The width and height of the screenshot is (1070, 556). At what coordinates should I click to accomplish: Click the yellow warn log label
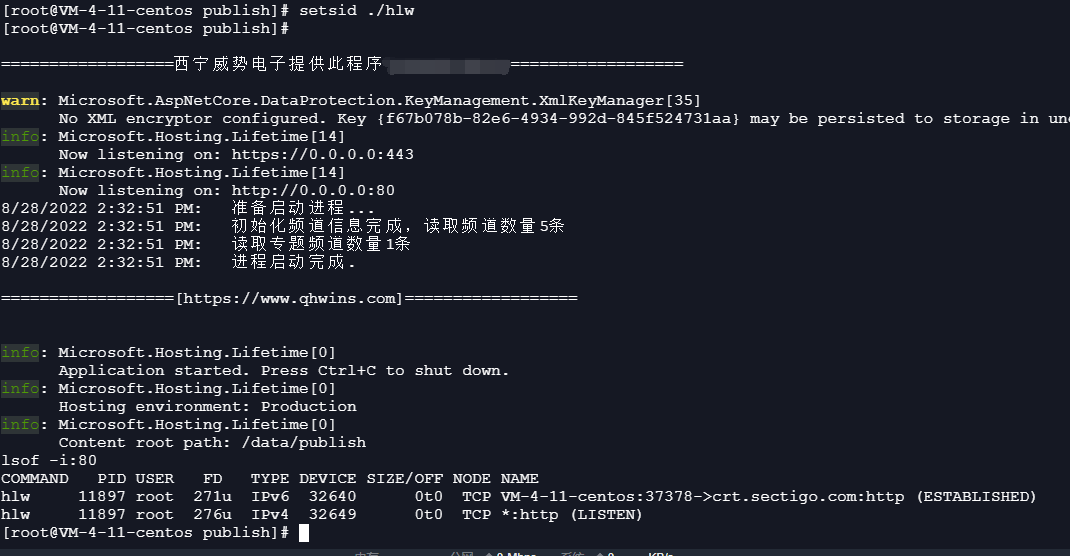tap(20, 101)
